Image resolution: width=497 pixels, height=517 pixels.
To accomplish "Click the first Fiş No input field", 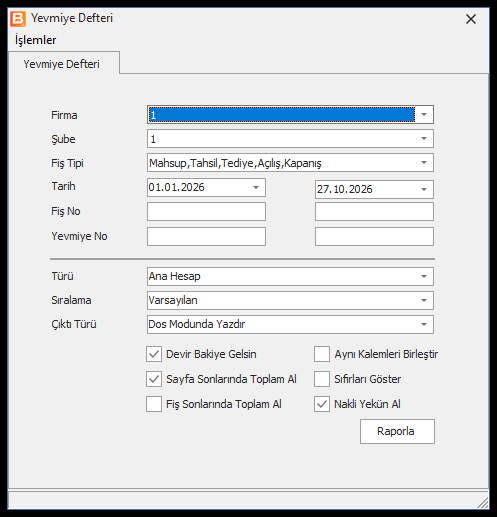I will pos(206,211).
